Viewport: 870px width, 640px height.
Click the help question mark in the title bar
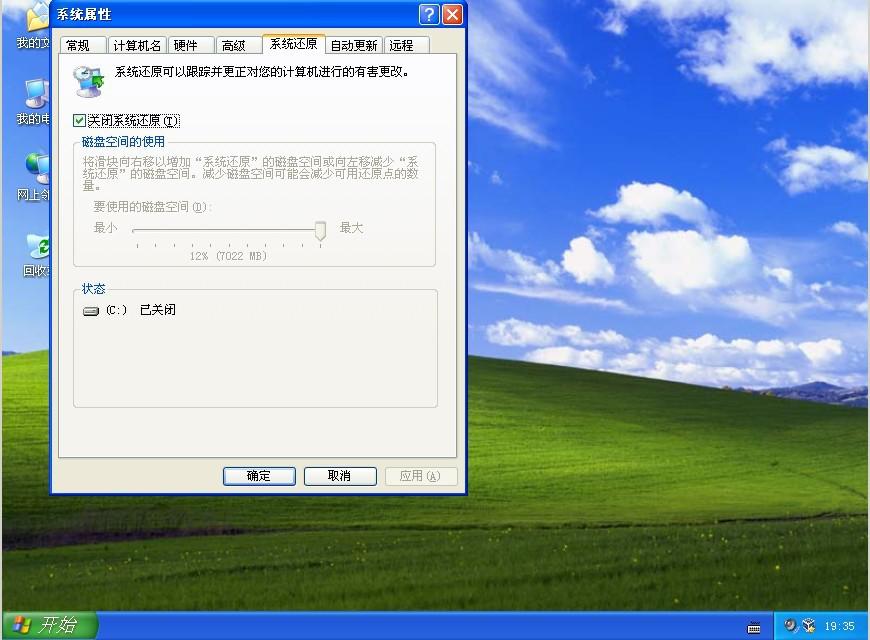click(x=428, y=14)
